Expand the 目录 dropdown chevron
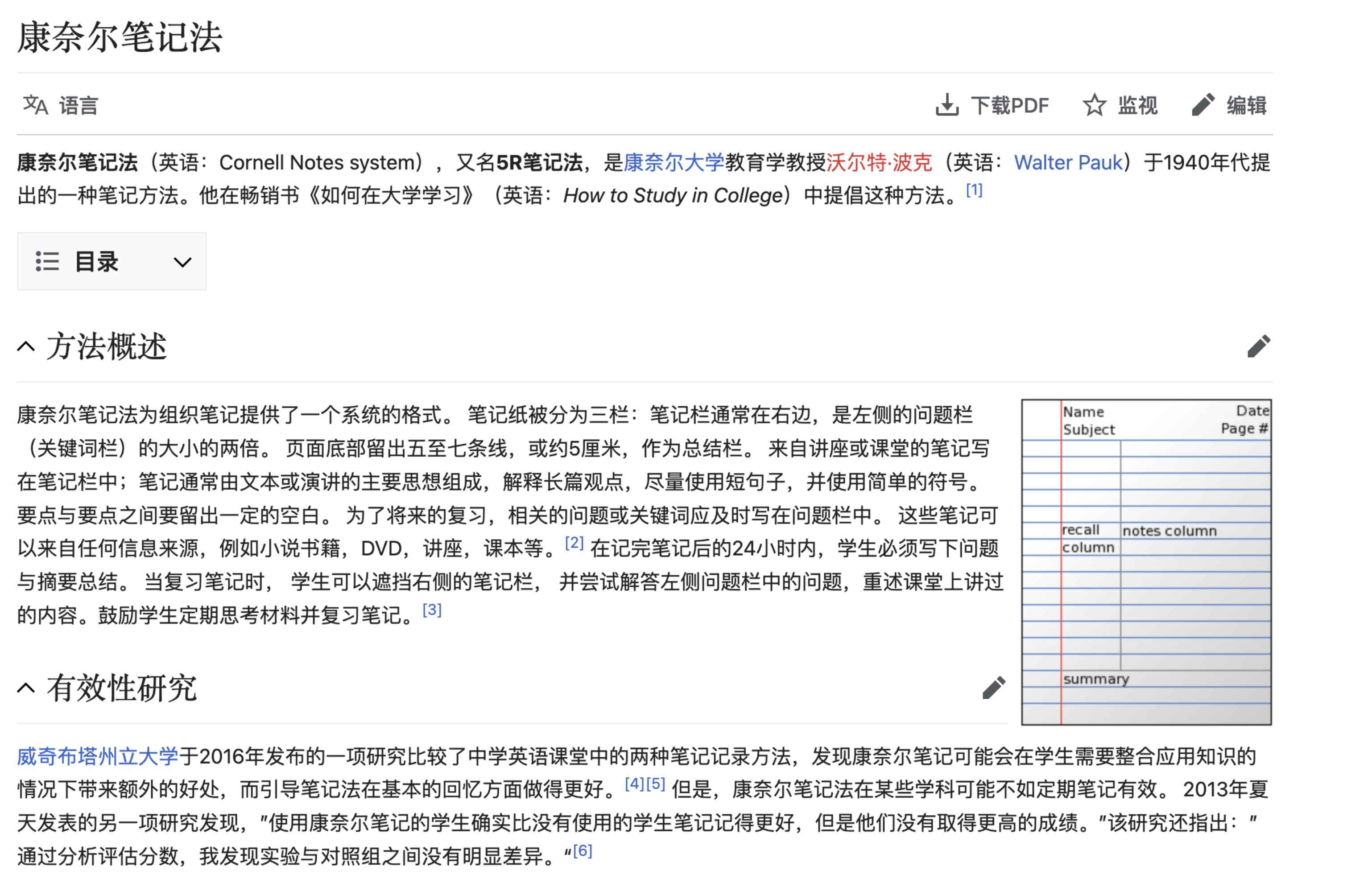 pyautogui.click(x=182, y=262)
